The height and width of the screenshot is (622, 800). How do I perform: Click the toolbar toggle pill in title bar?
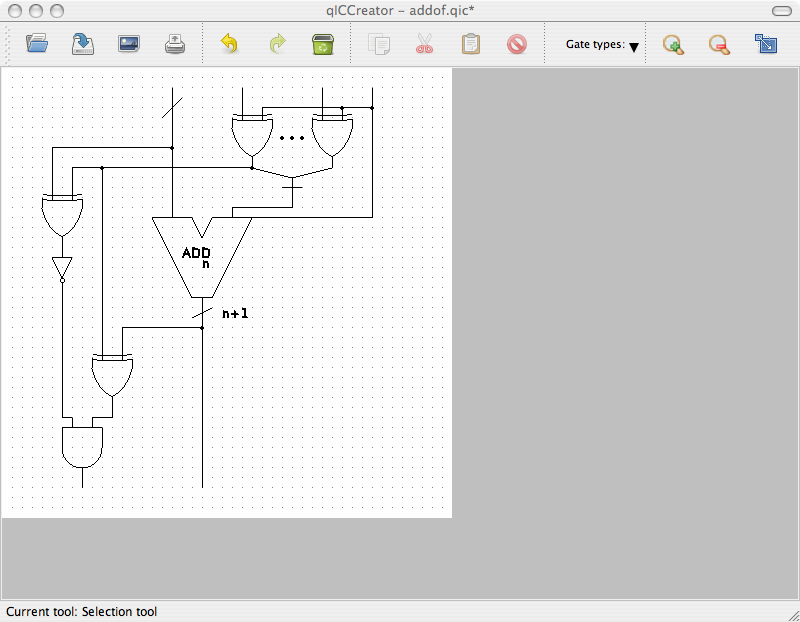[781, 11]
